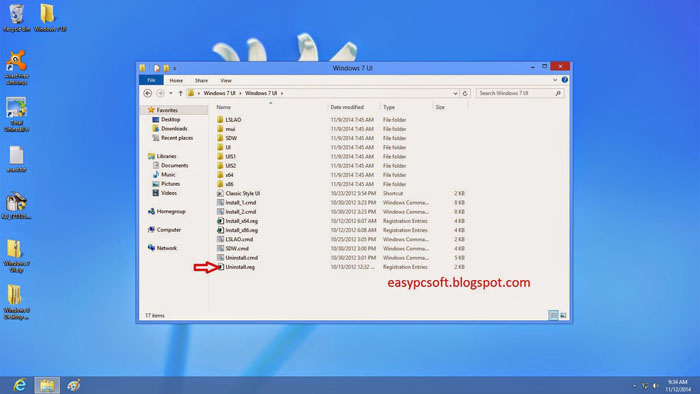Screen dimensions: 700x394
Task: Go forward in Explorer navigation
Action: 160,93
